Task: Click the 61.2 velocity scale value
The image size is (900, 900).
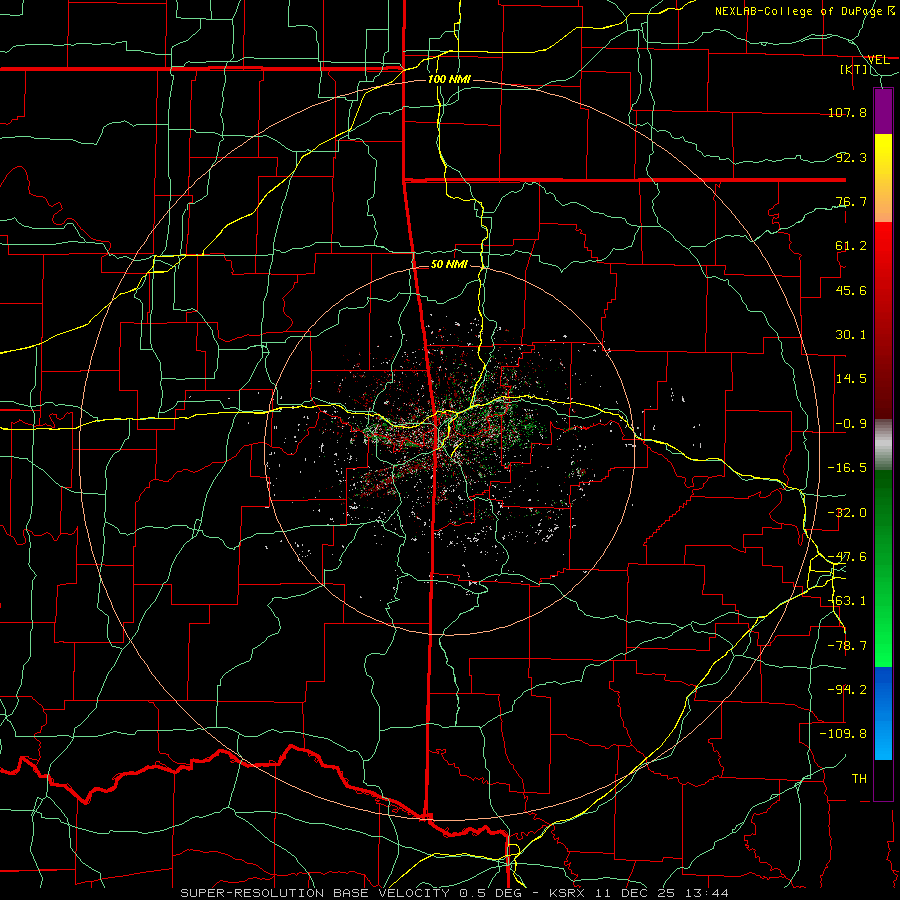Action: [851, 246]
